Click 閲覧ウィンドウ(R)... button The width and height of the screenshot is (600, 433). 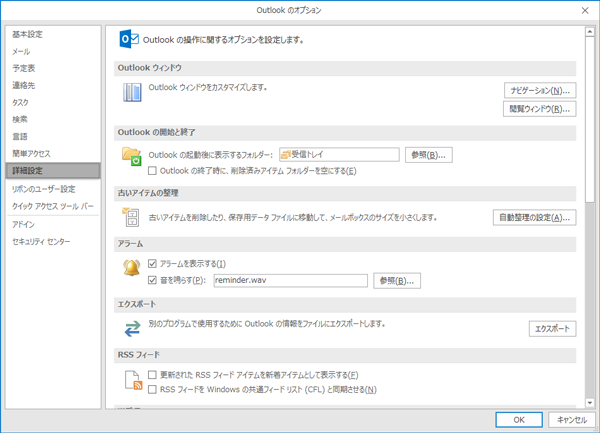tap(540, 109)
